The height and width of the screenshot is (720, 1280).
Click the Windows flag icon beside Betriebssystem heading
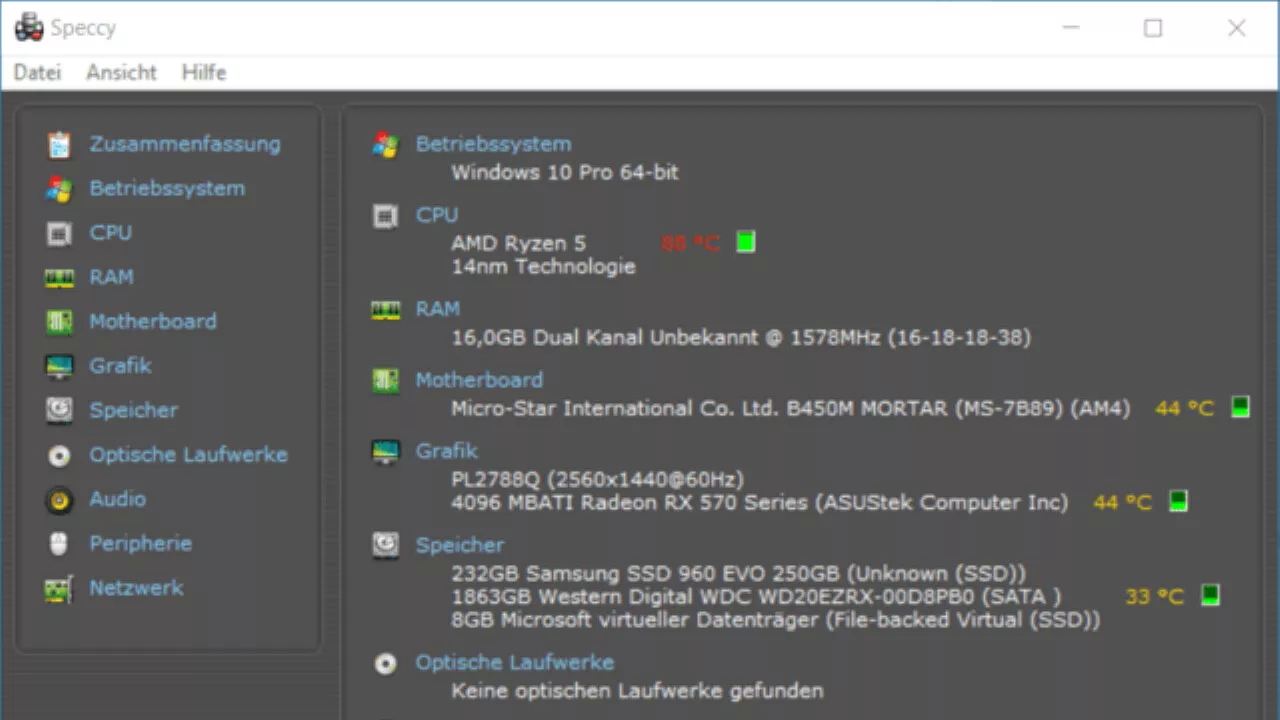tap(385, 144)
